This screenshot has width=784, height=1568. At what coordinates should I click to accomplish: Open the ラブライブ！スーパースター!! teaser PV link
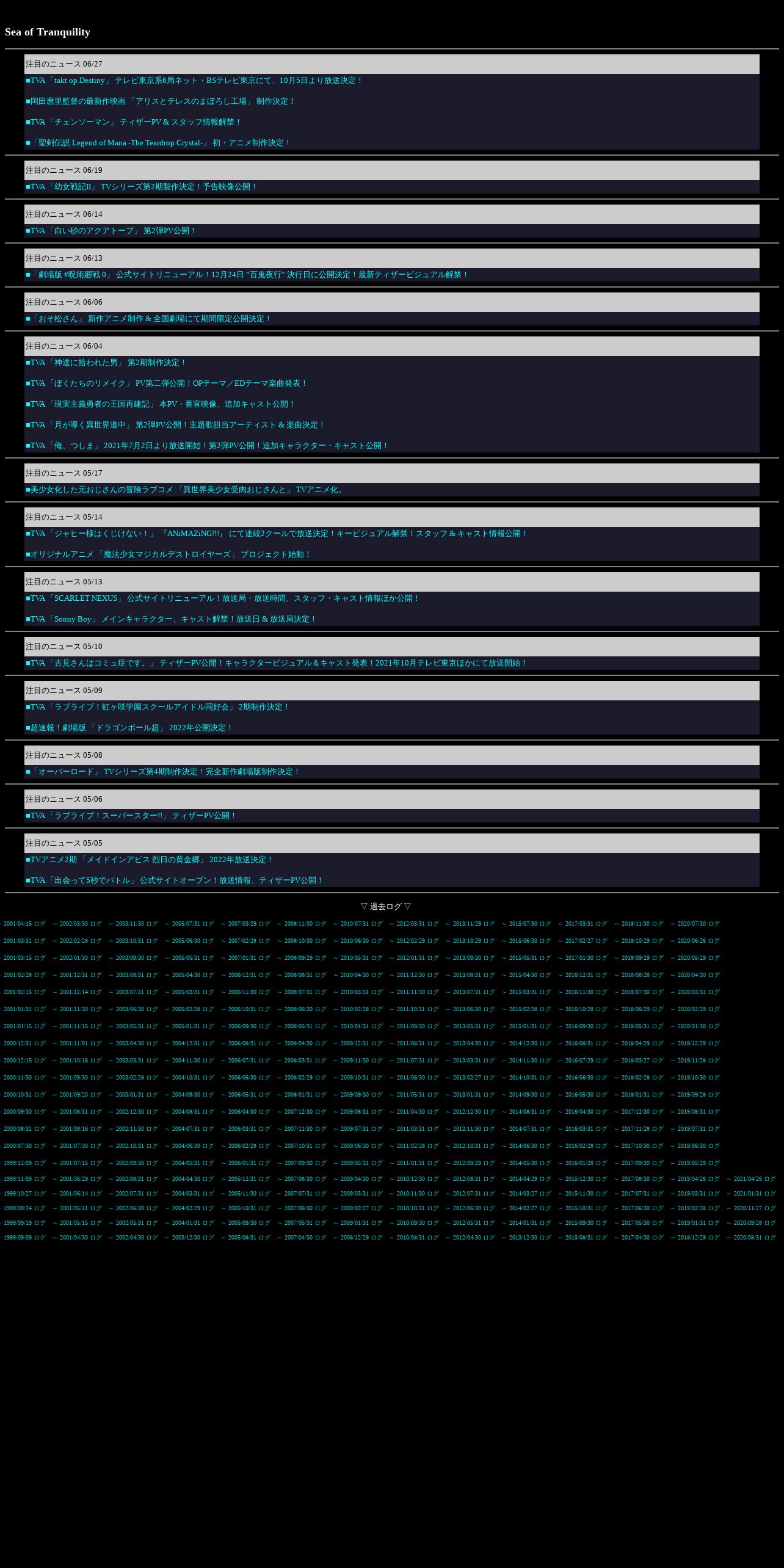(x=131, y=816)
